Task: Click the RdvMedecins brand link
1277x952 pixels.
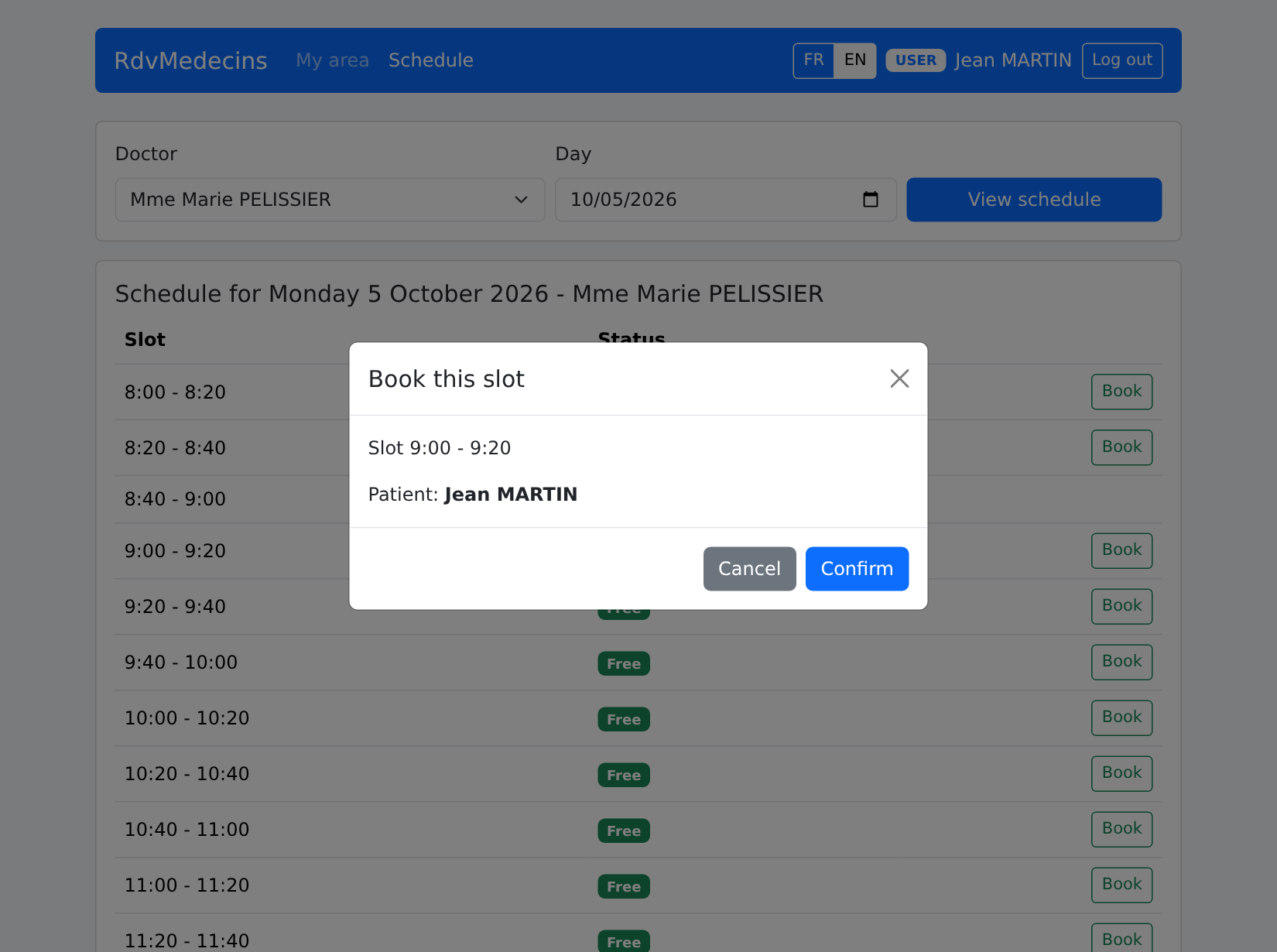Action: [x=190, y=60]
